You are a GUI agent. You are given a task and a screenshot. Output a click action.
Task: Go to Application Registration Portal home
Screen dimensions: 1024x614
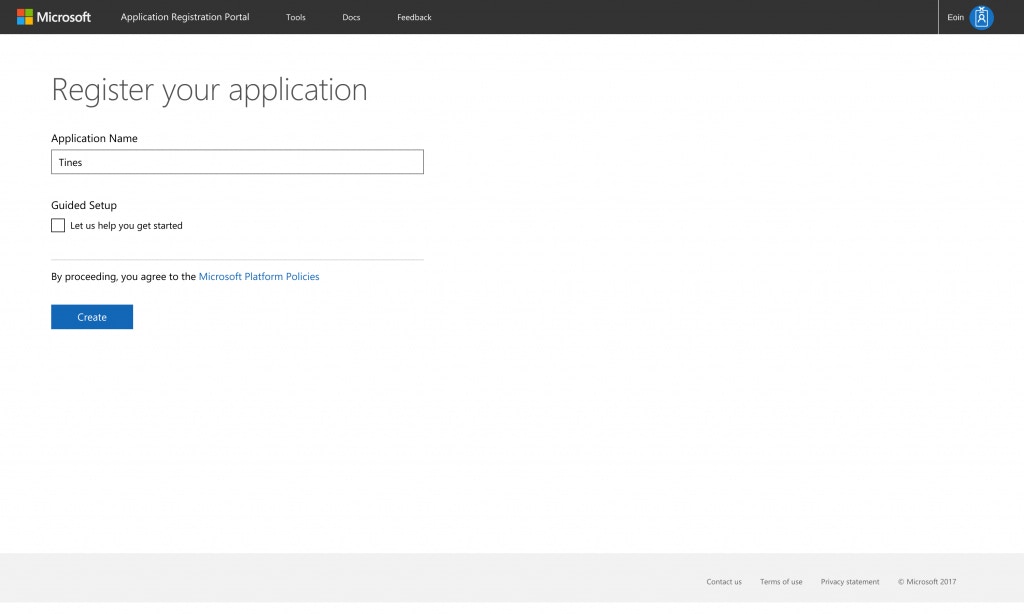tap(185, 17)
